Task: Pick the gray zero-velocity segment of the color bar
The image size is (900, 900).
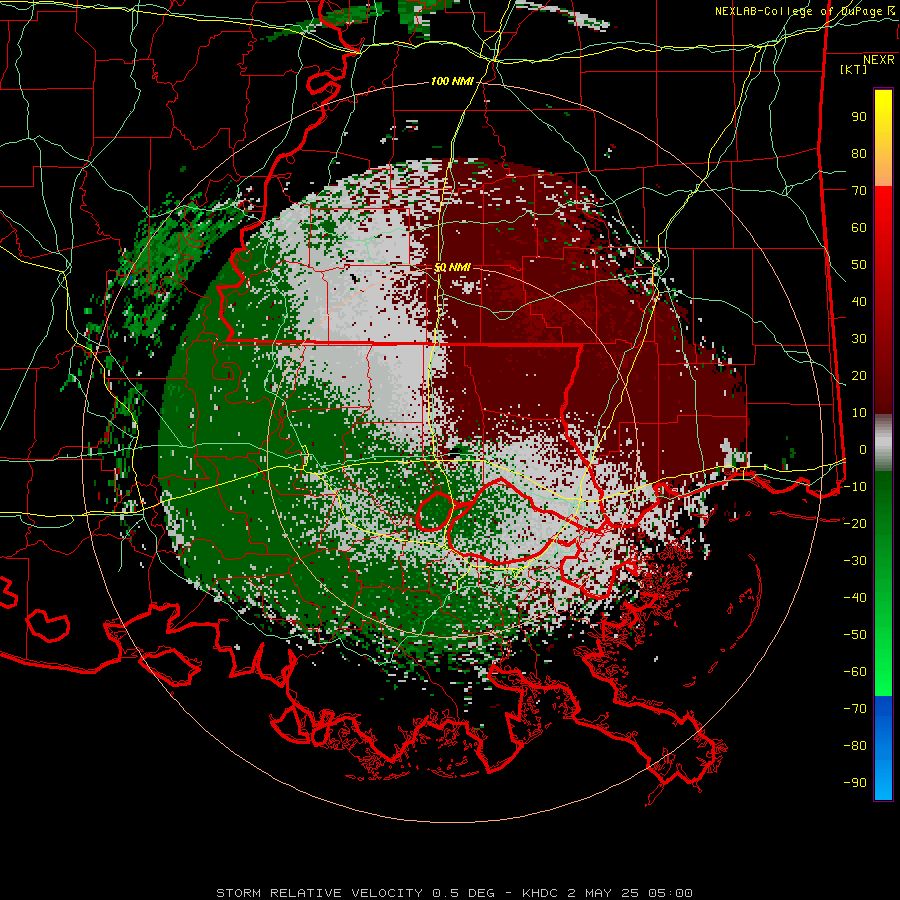Action: click(x=883, y=442)
